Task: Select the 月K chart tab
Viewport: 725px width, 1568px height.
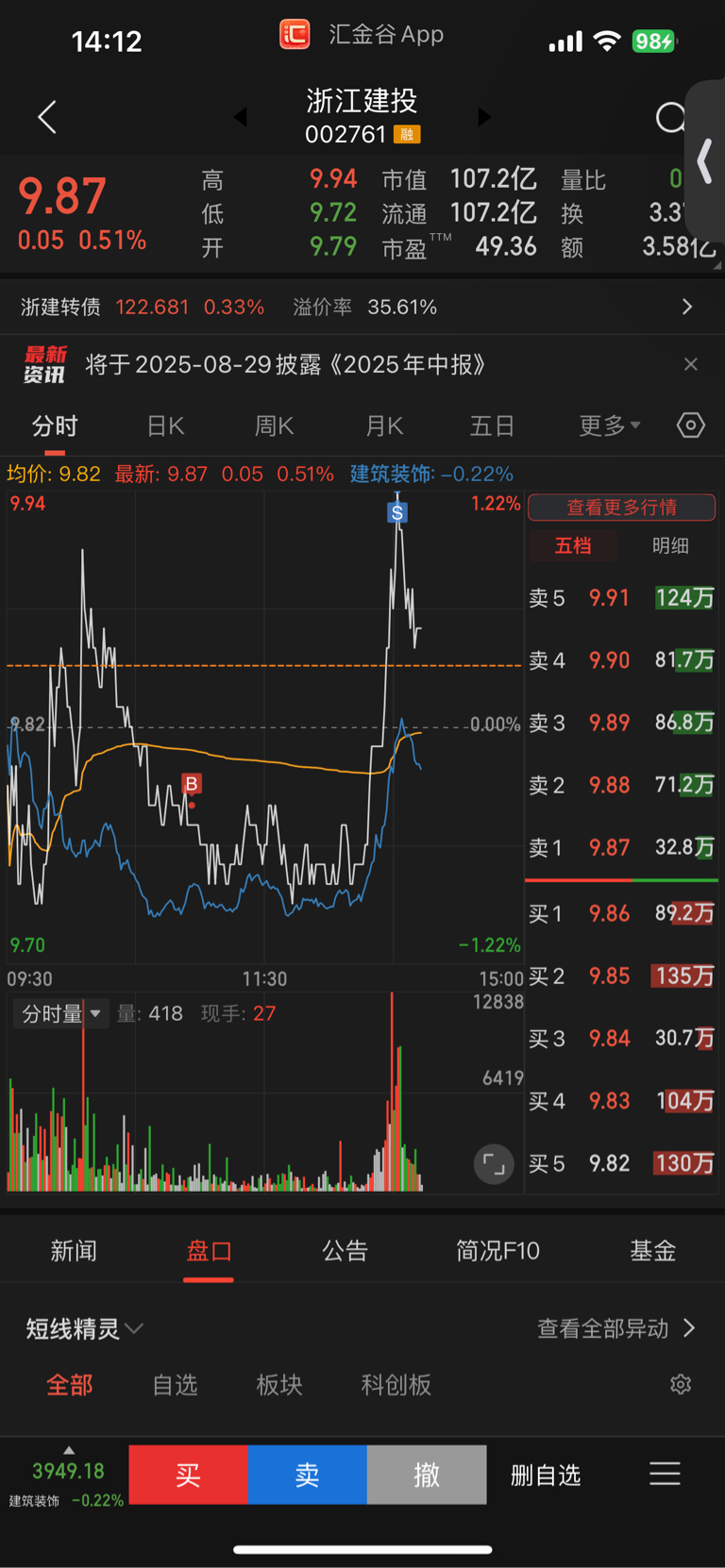Action: tap(384, 426)
